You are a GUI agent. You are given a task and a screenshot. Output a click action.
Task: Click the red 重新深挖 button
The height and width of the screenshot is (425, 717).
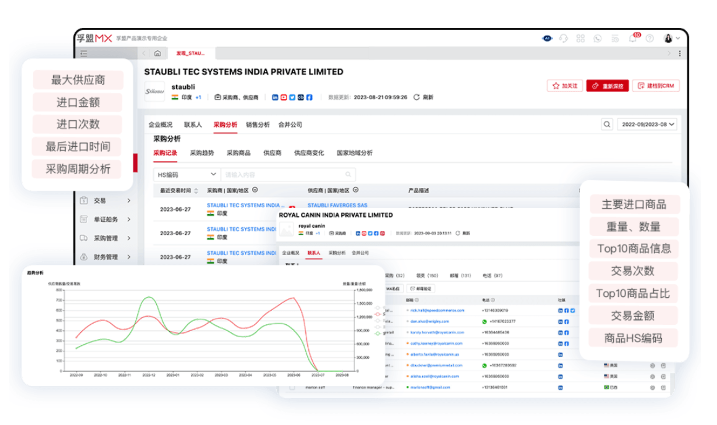pos(608,86)
